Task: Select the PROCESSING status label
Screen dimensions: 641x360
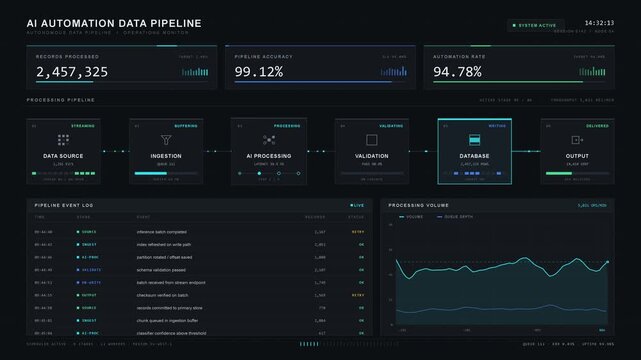Action: (287, 126)
